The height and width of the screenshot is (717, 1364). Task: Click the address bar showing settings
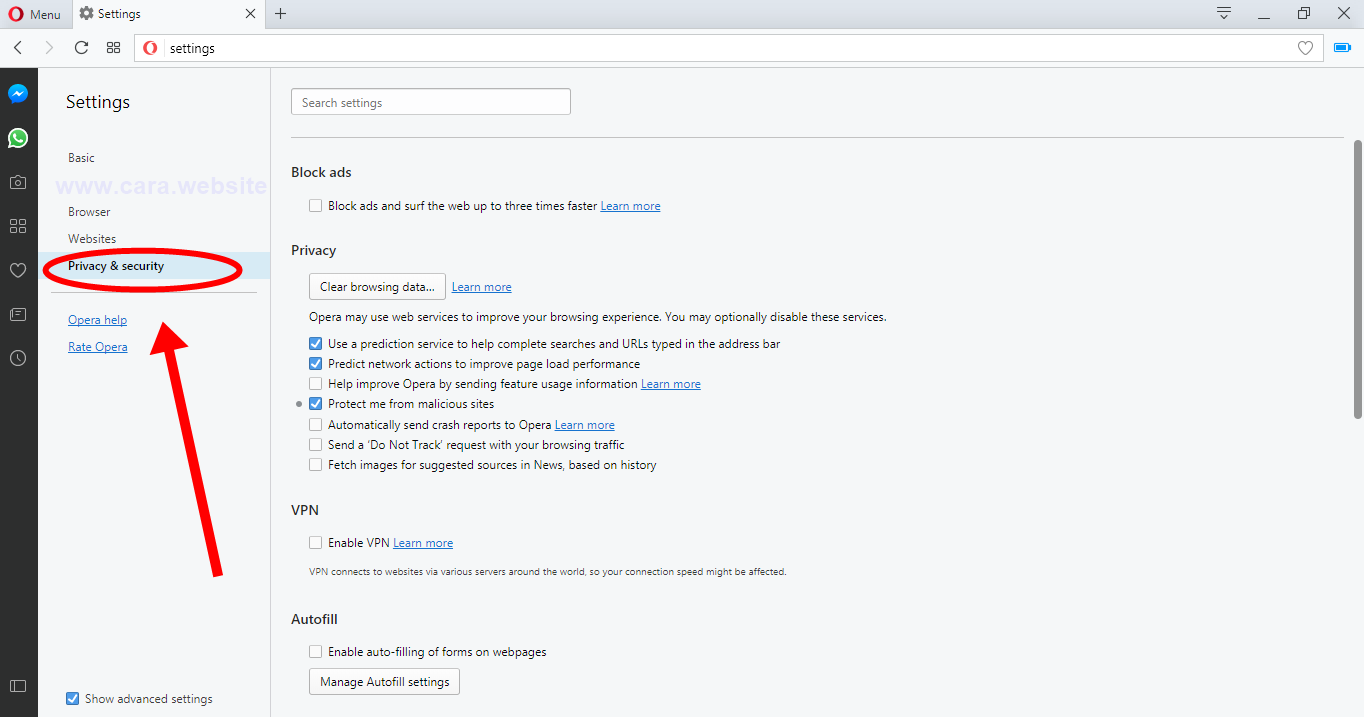click(728, 48)
